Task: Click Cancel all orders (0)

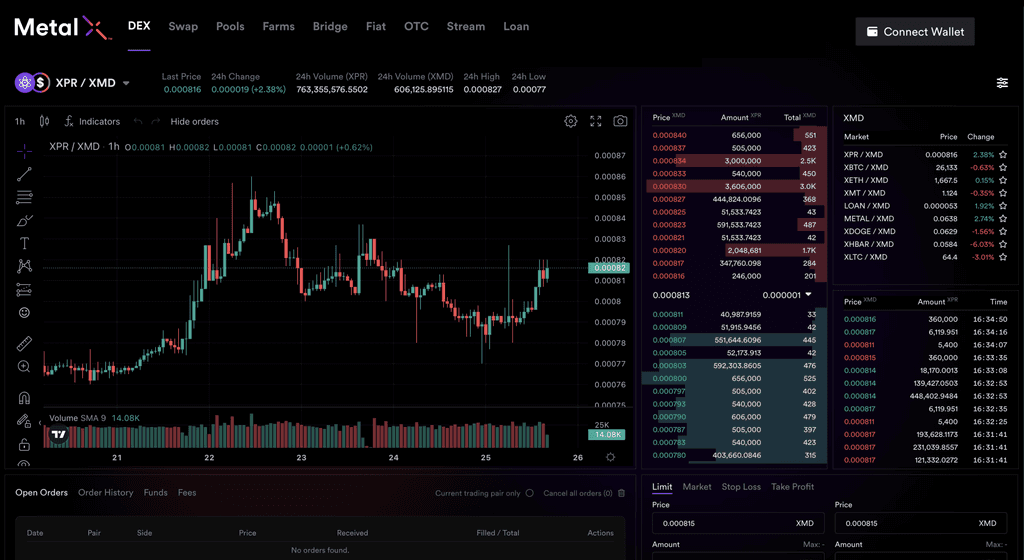Action: 578,493
